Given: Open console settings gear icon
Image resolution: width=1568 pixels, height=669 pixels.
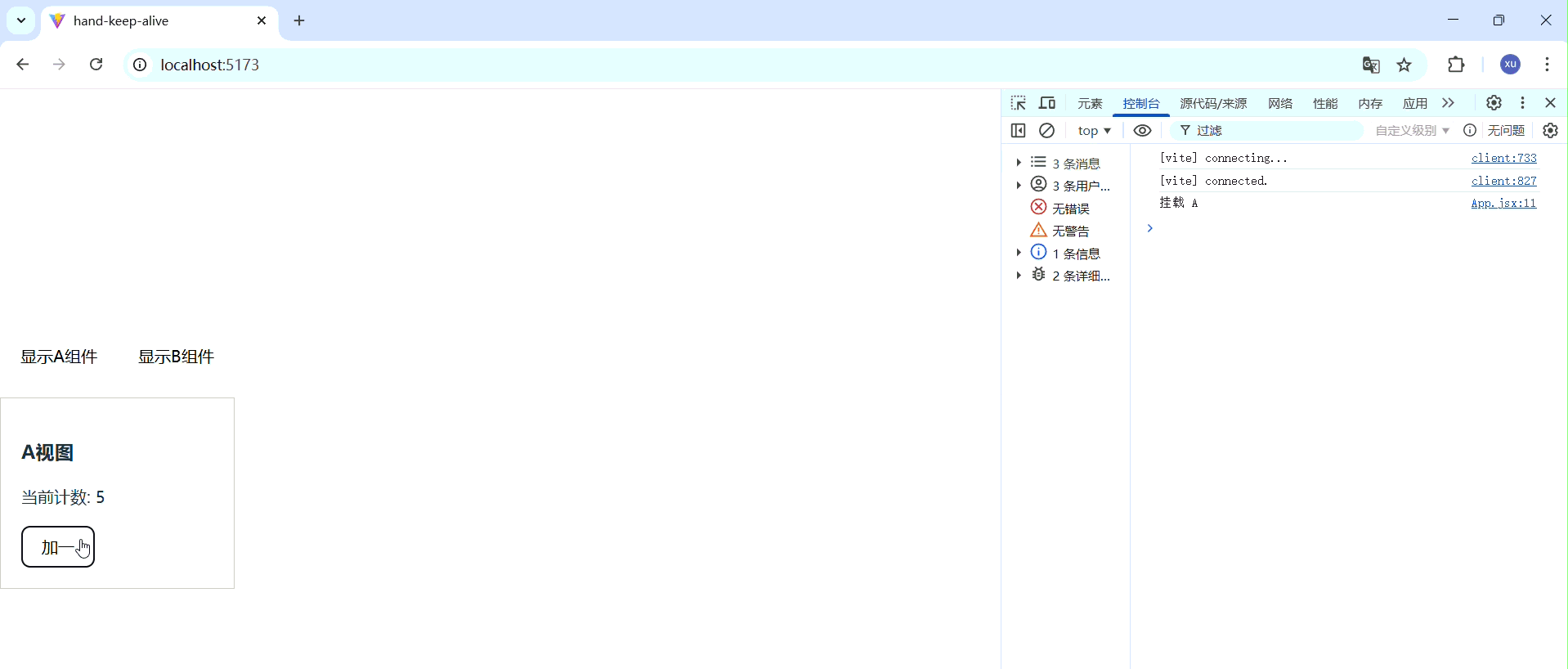Looking at the screenshot, I should [1550, 131].
